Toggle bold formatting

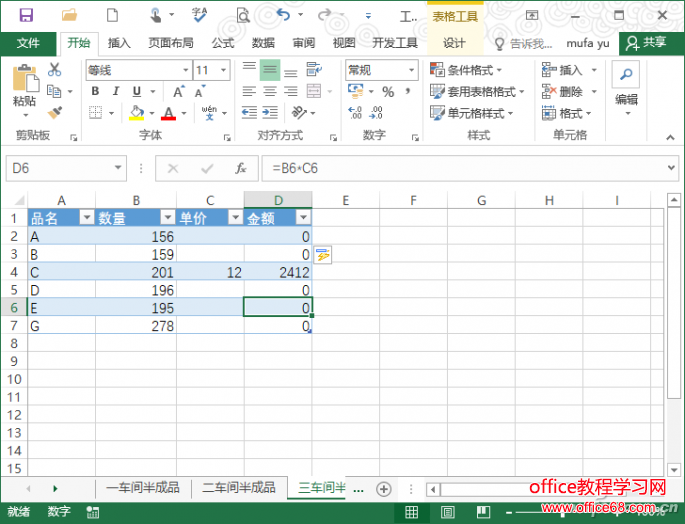[x=95, y=92]
